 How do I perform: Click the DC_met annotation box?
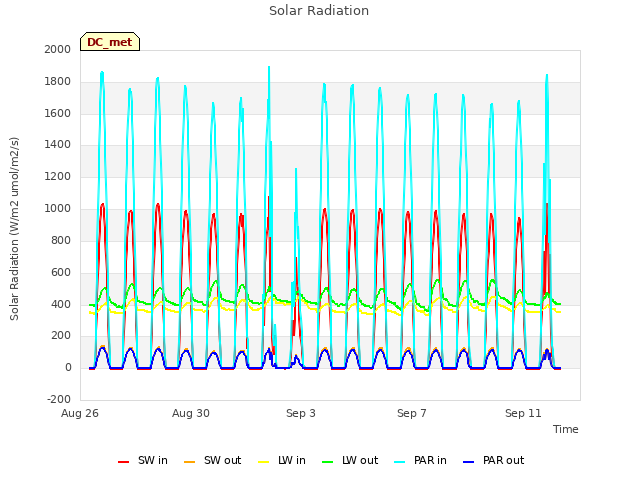point(110,42)
